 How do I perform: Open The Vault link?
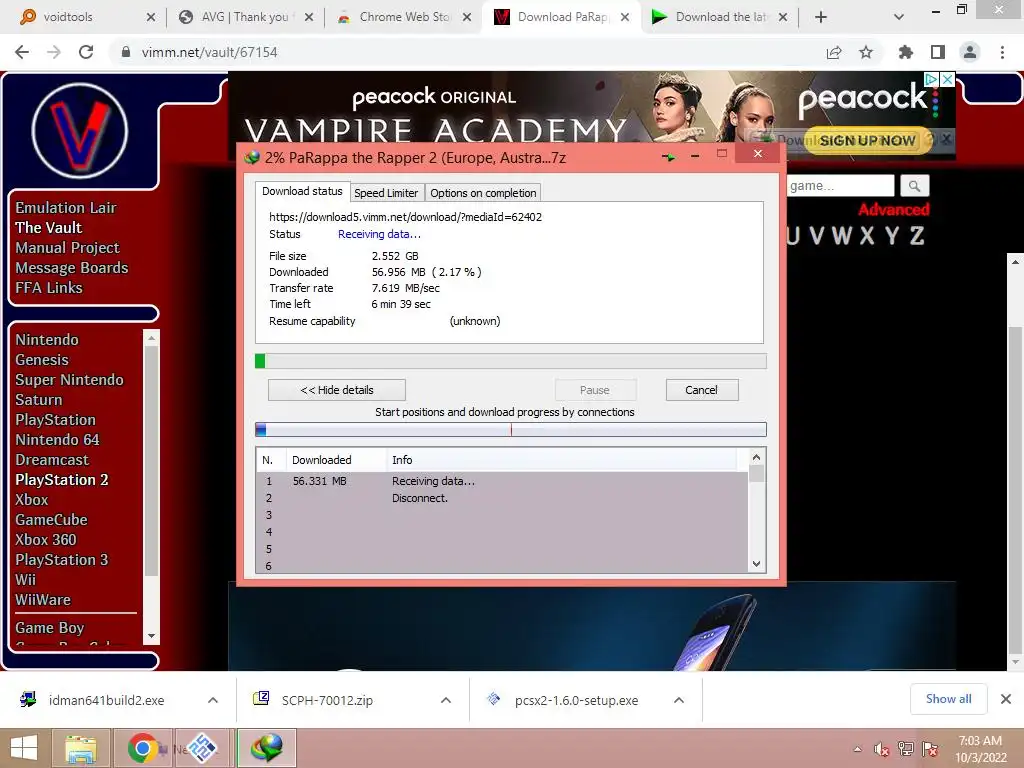pyautogui.click(x=49, y=228)
